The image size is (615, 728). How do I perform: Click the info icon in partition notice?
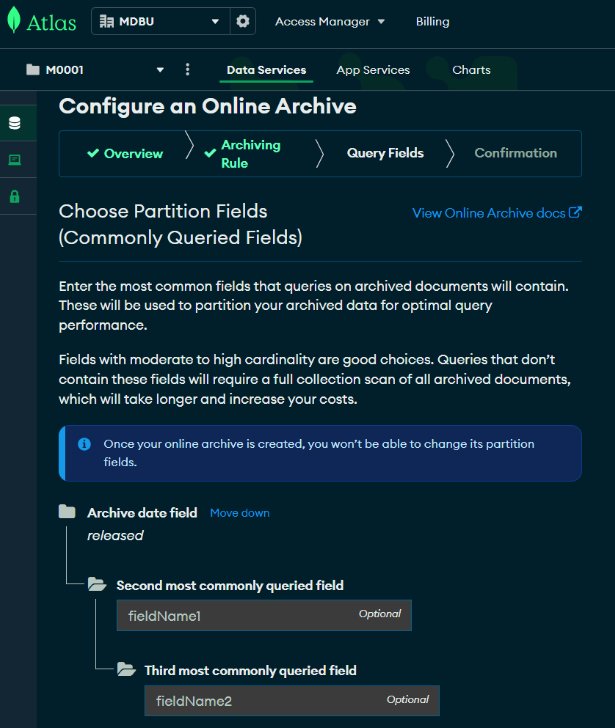coord(84,444)
